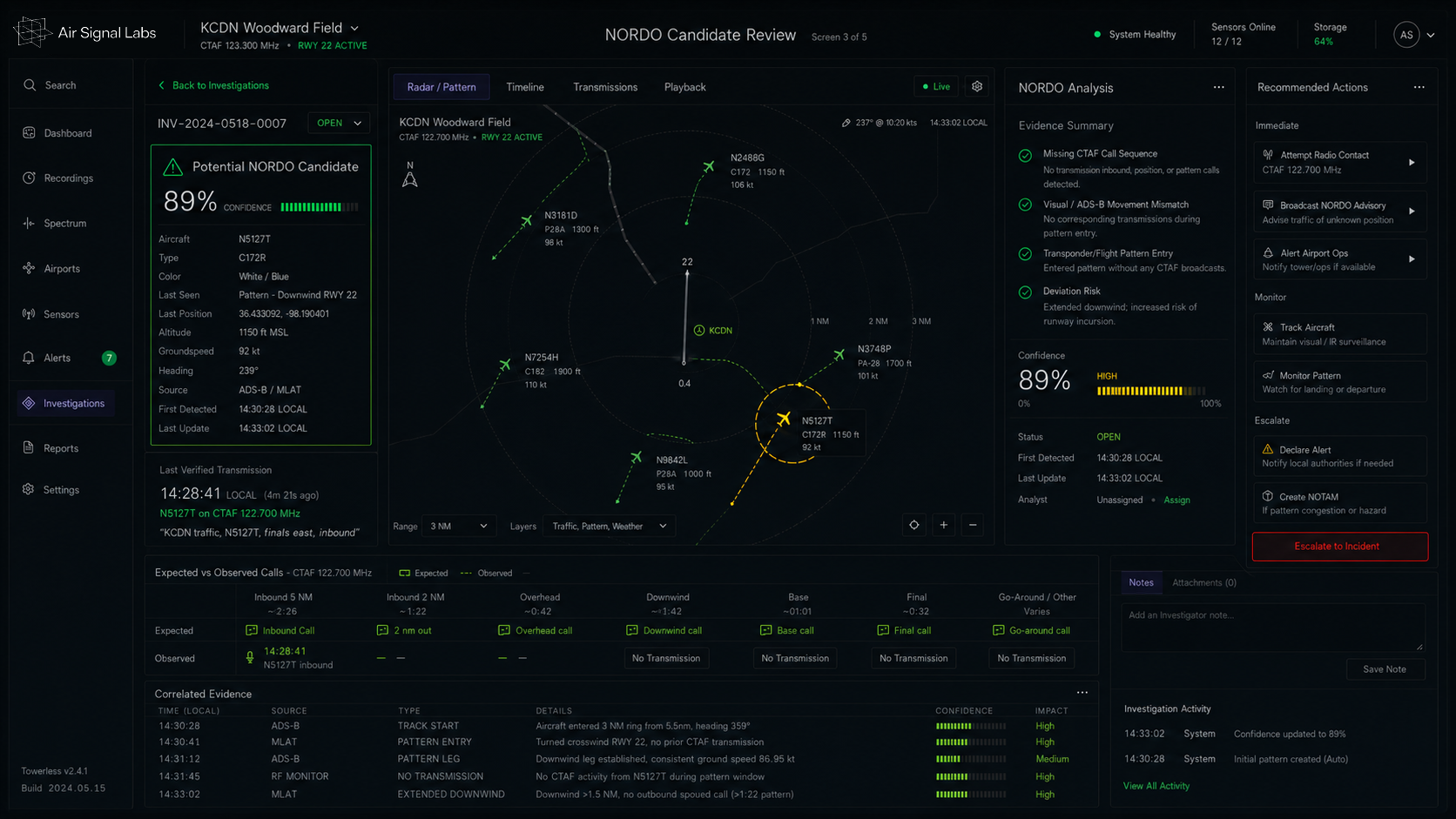Click the candidate card confidence bar
The image size is (1456, 819).
click(319, 207)
